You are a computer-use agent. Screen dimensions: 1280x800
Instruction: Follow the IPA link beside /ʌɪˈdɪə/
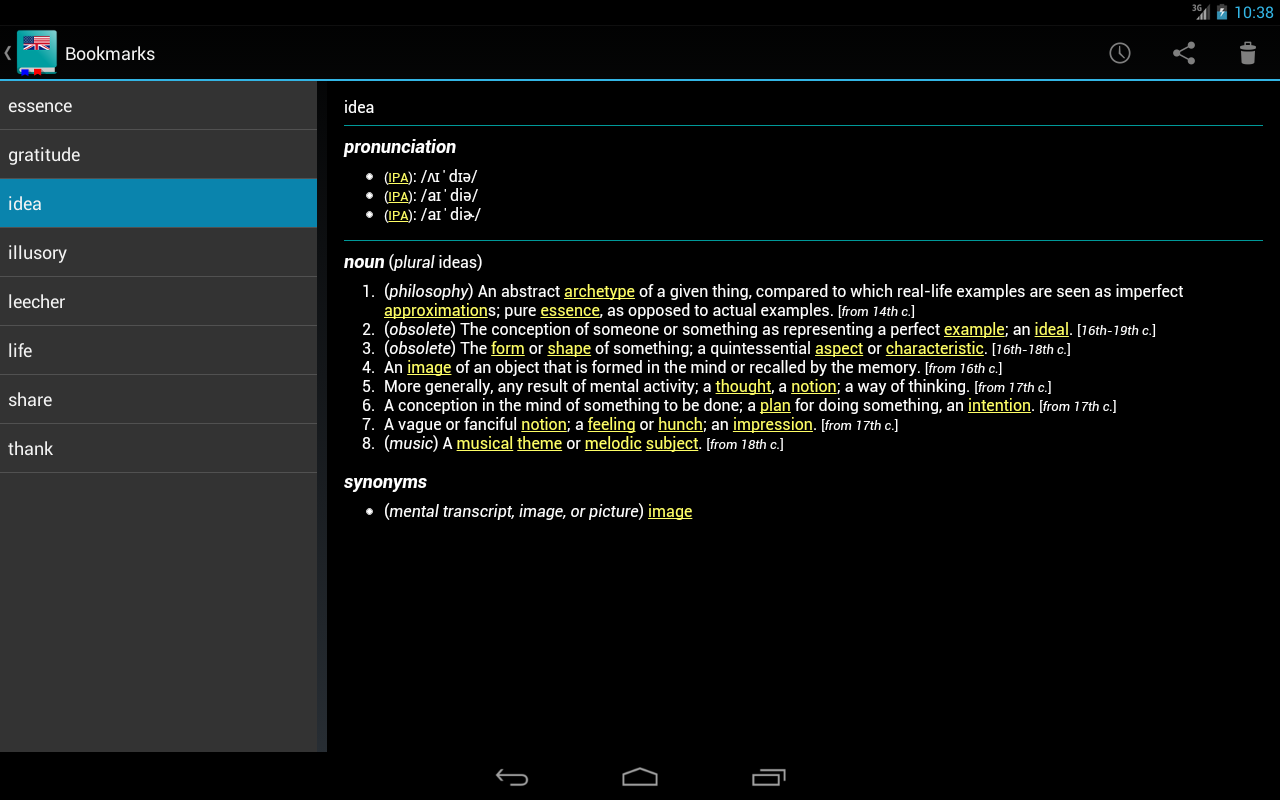coord(398,178)
